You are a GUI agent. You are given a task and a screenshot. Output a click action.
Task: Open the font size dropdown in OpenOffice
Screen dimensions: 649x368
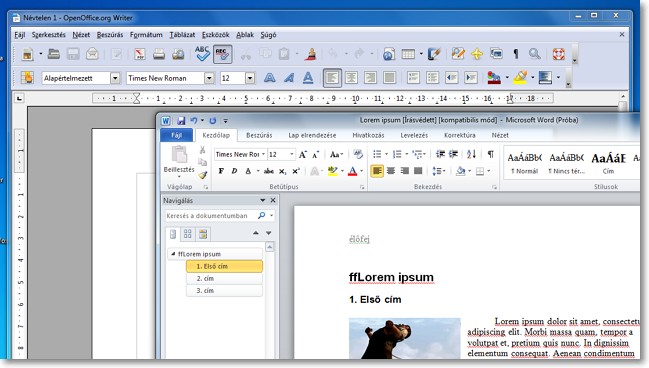(250, 78)
